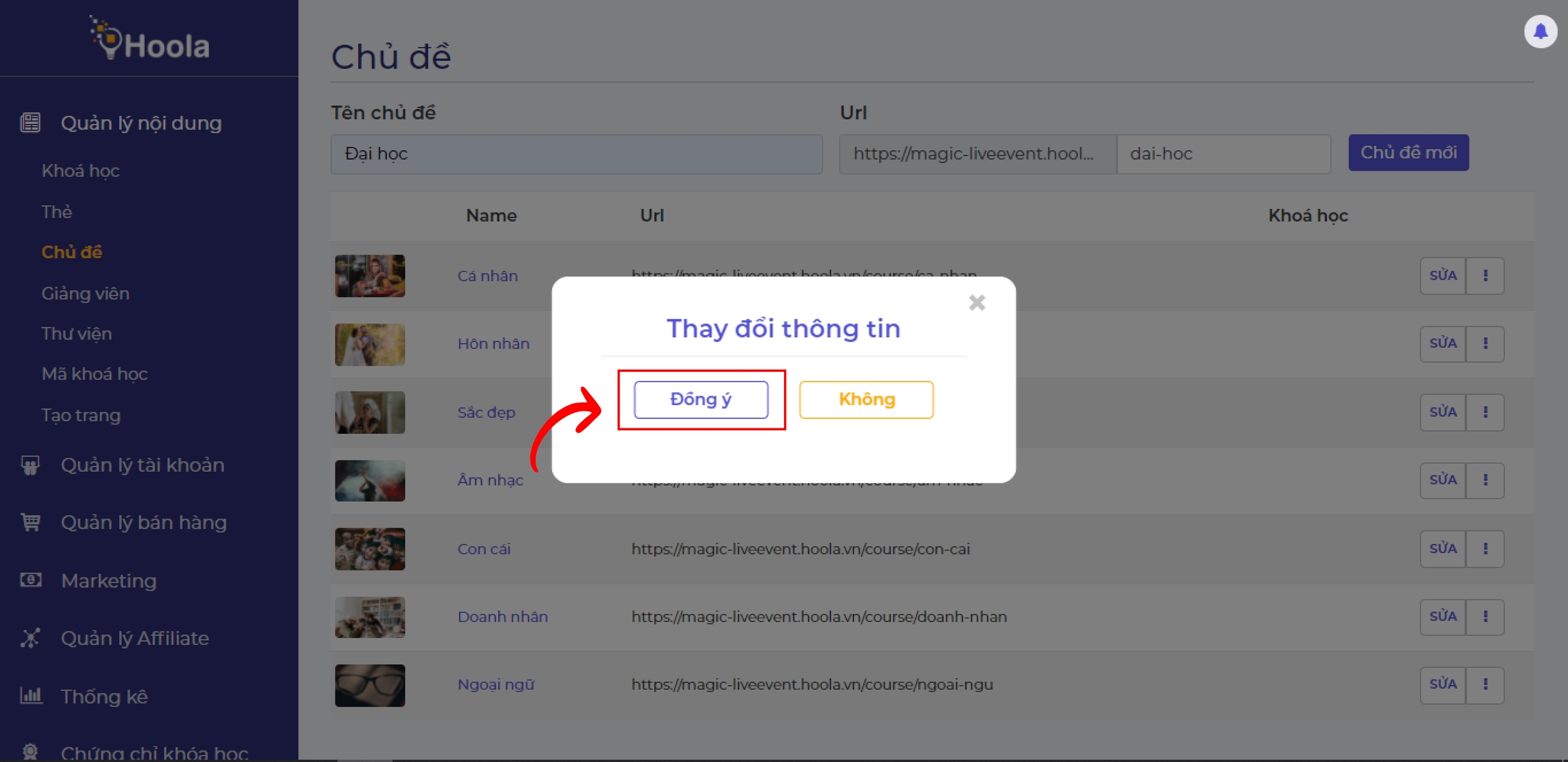Confirm with the Đồng ý button
Image resolution: width=1568 pixels, height=762 pixels.
click(700, 400)
